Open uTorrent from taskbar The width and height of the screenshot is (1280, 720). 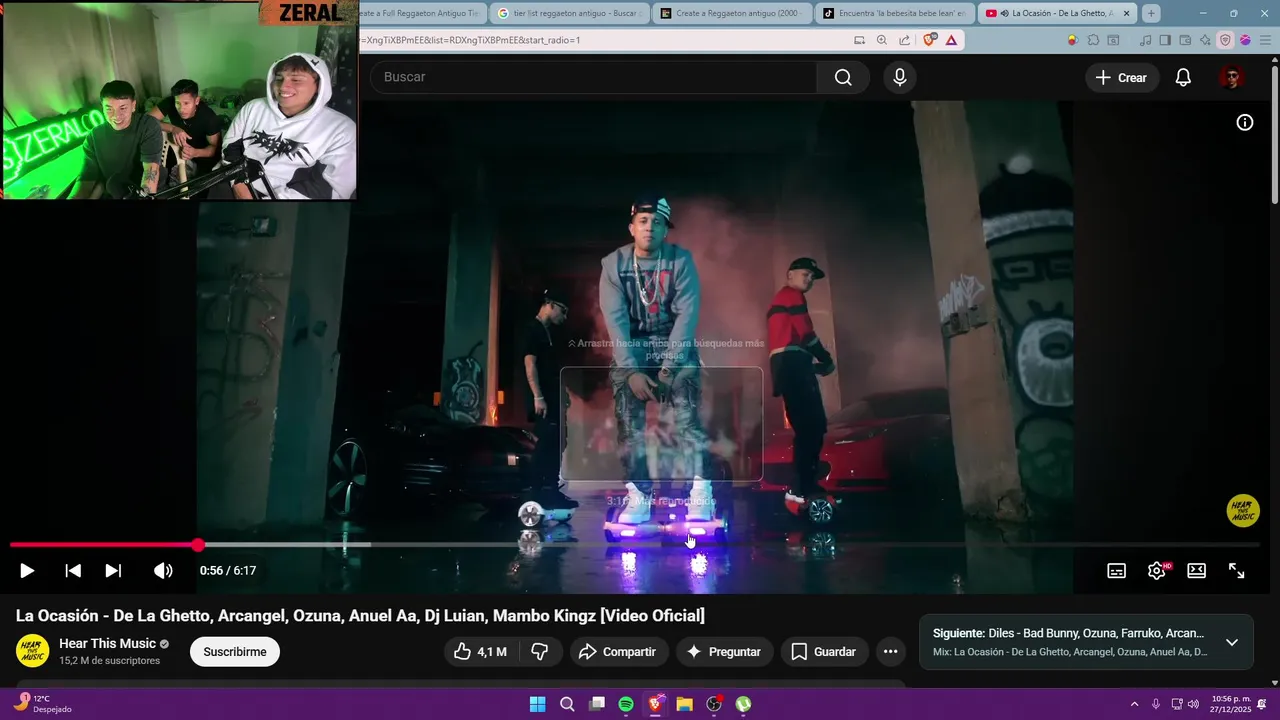tap(744, 704)
